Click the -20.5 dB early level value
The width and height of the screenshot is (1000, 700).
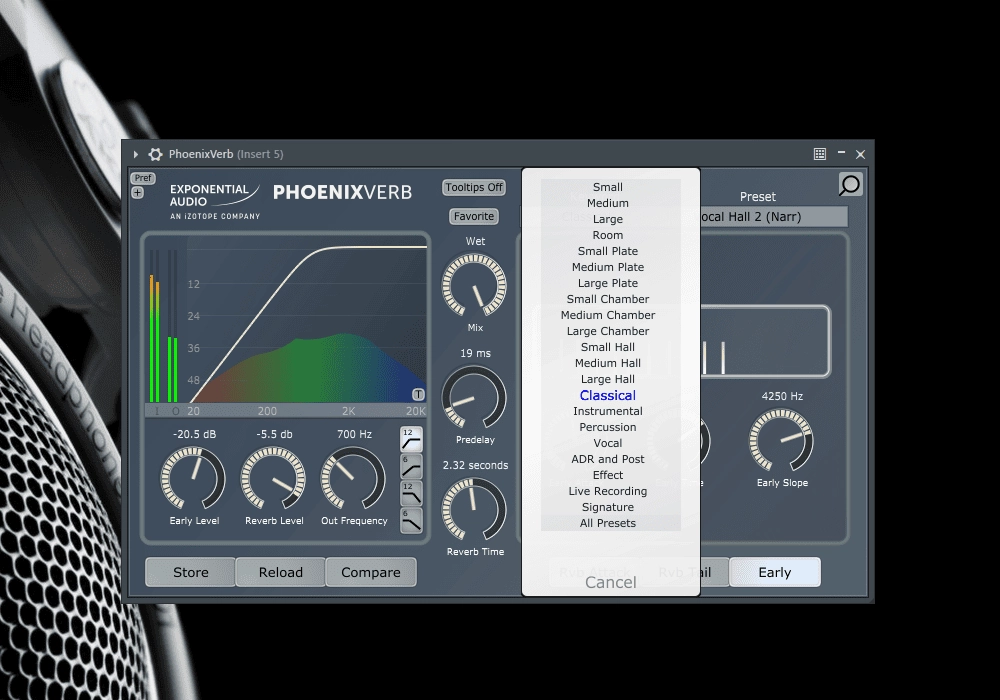[195, 434]
